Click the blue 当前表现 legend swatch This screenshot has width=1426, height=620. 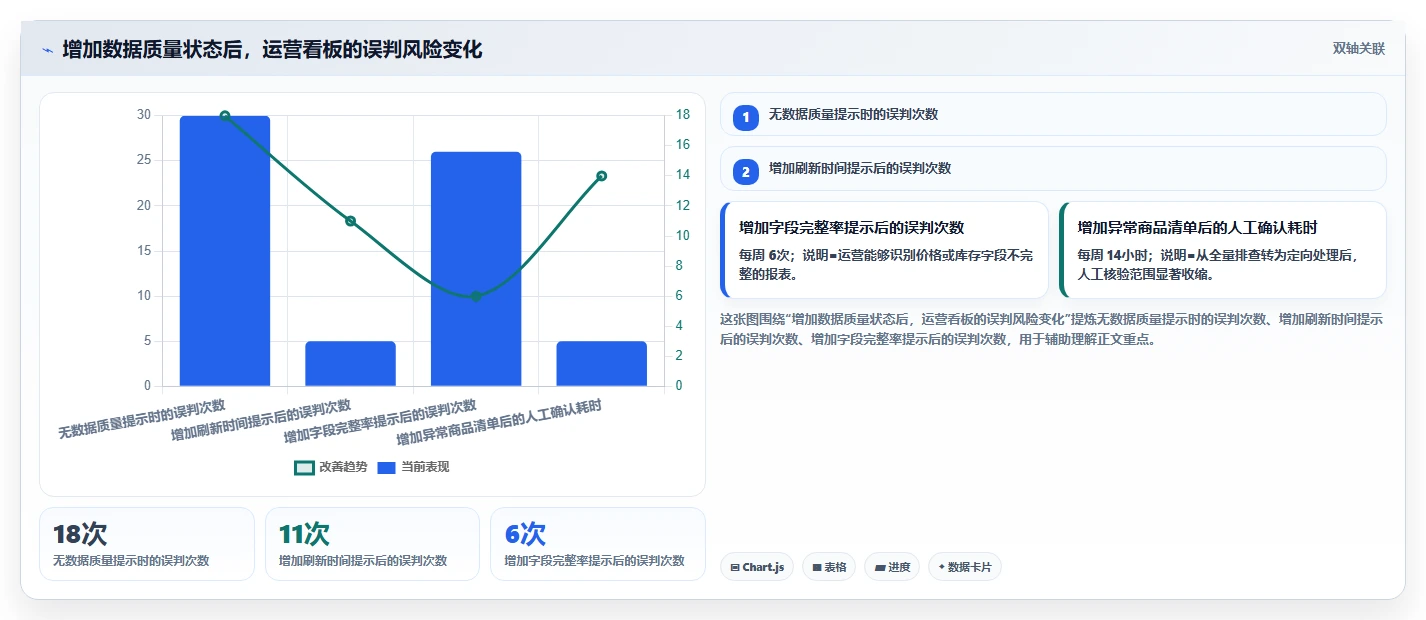point(387,467)
